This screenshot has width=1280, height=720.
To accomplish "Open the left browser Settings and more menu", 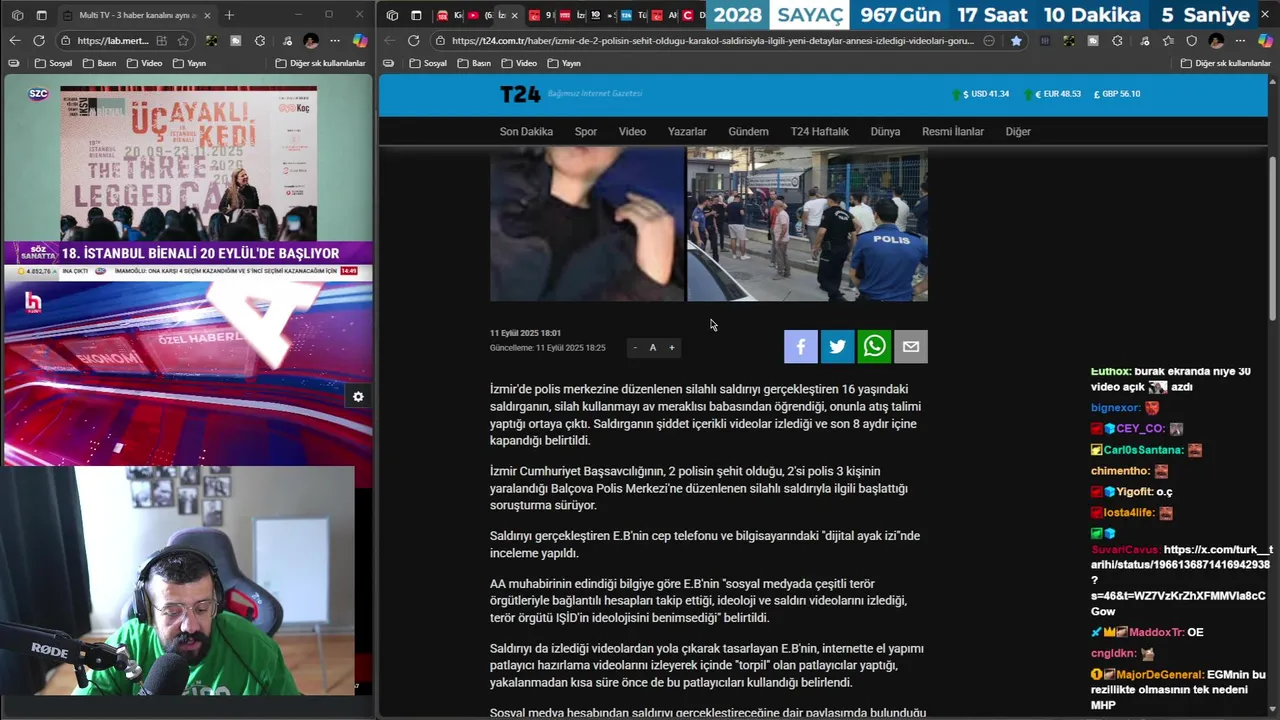I will (x=335, y=40).
